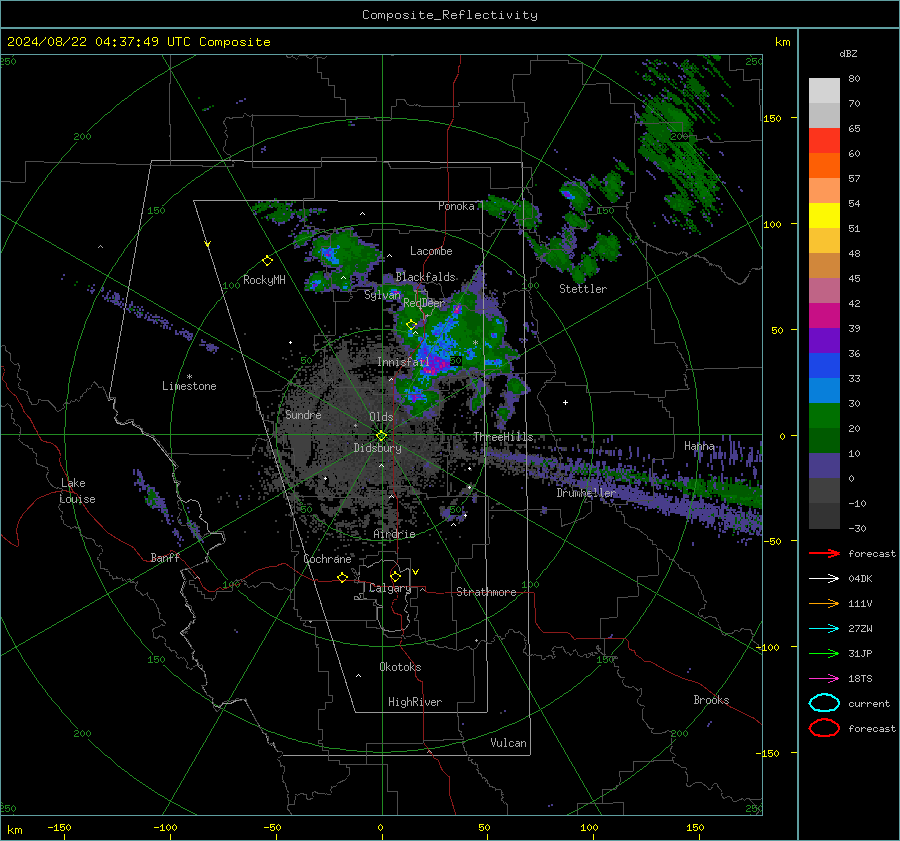This screenshot has width=900, height=841.
Task: Click the royal blue swatch between 36 and 33
Action: coord(824,365)
